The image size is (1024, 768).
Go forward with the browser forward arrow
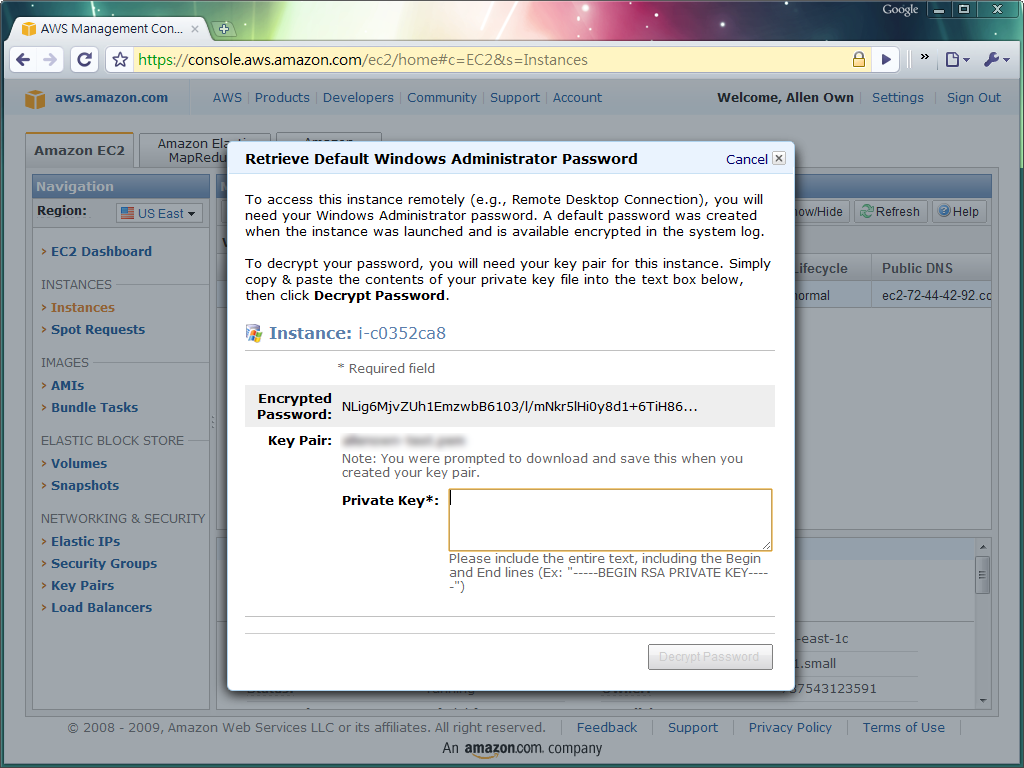[50, 60]
